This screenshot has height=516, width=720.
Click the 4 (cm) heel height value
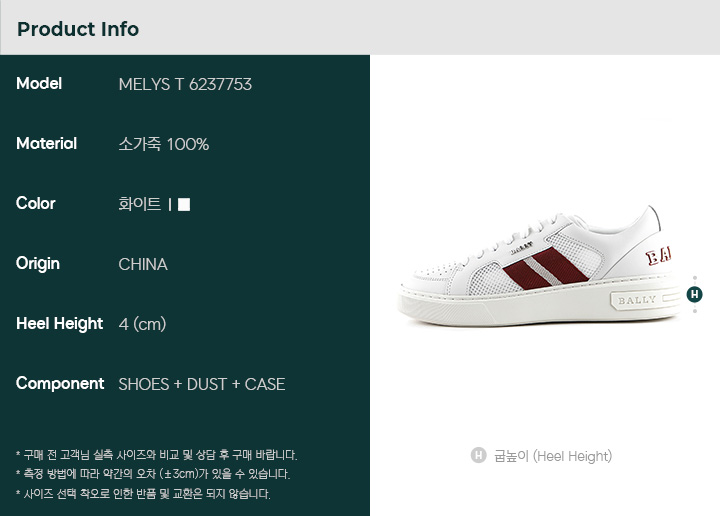[142, 324]
